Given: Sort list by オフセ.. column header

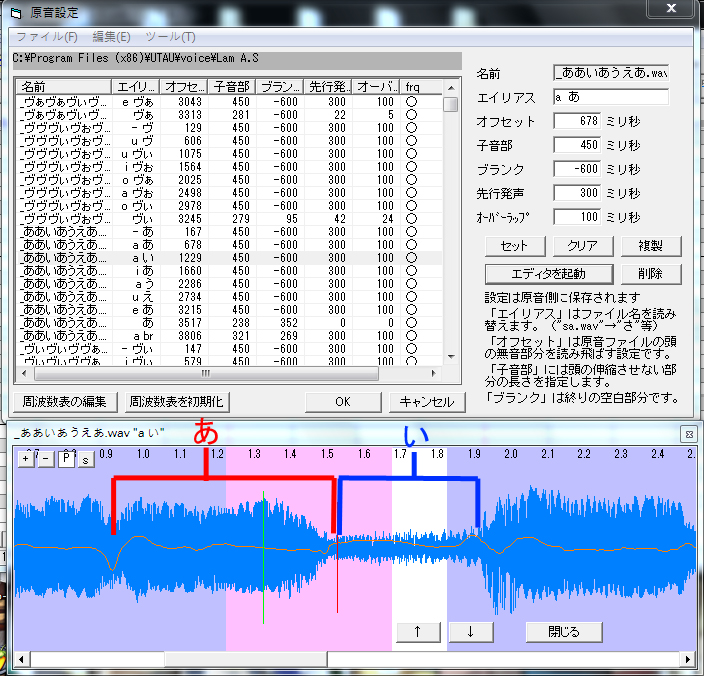Looking at the screenshot, I should 184,87.
